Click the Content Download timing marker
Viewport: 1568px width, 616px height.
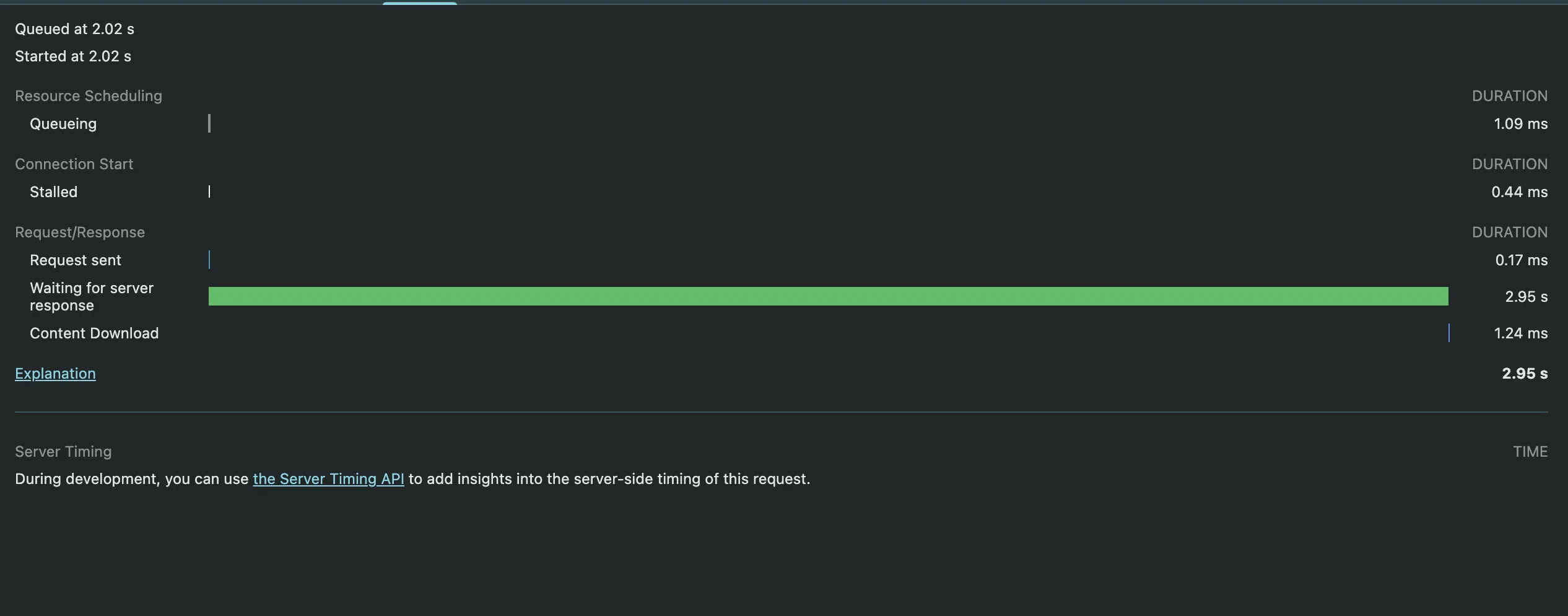pos(1449,333)
